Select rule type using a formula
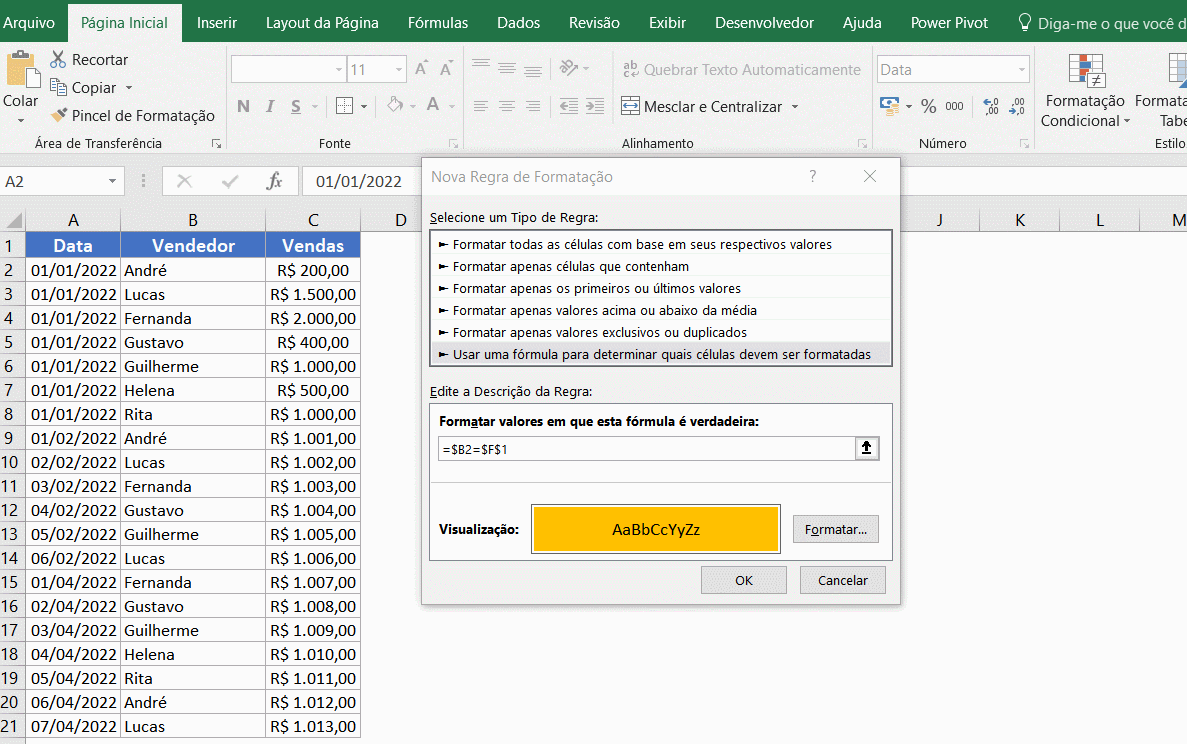The width and height of the screenshot is (1187, 744). [660, 354]
